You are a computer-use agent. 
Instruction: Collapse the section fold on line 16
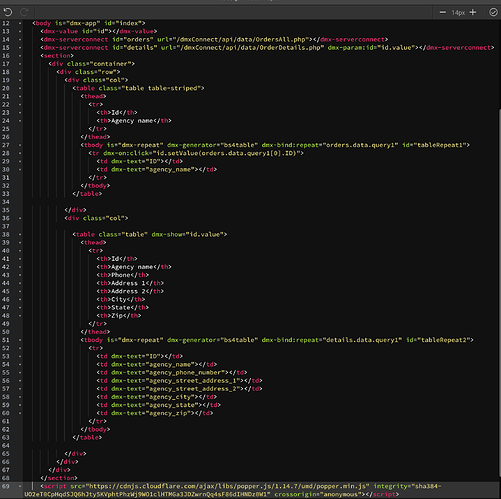(20, 56)
